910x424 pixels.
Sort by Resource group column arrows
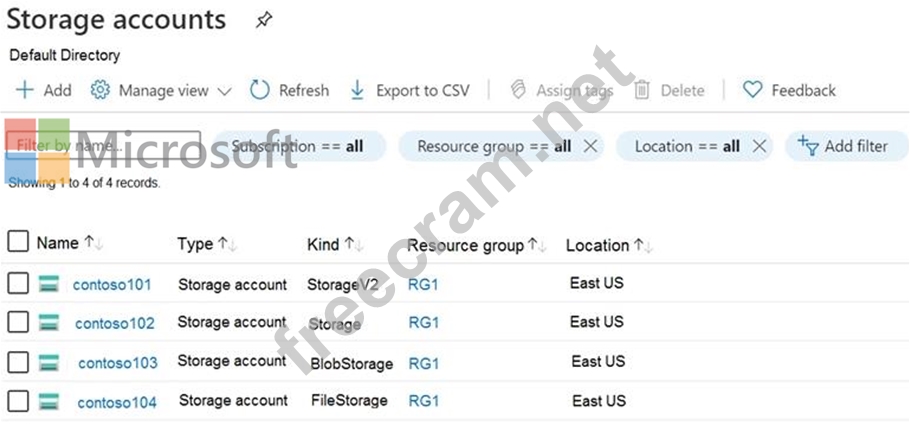(537, 245)
